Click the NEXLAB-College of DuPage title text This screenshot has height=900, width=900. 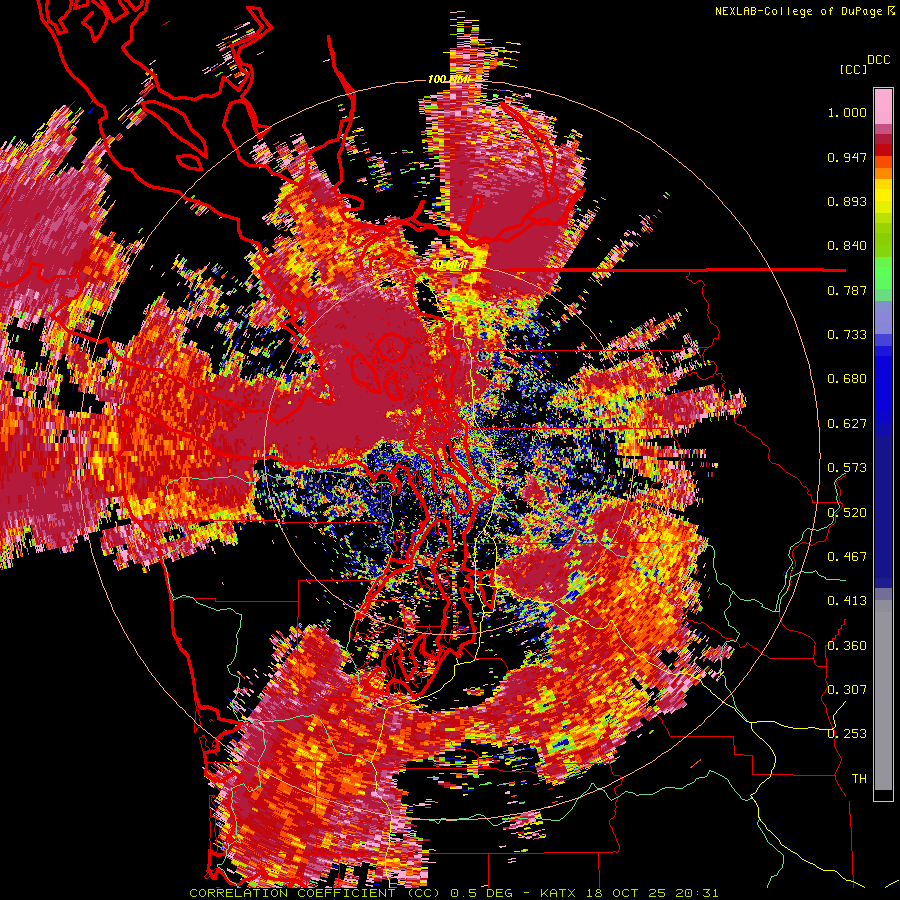tap(798, 11)
